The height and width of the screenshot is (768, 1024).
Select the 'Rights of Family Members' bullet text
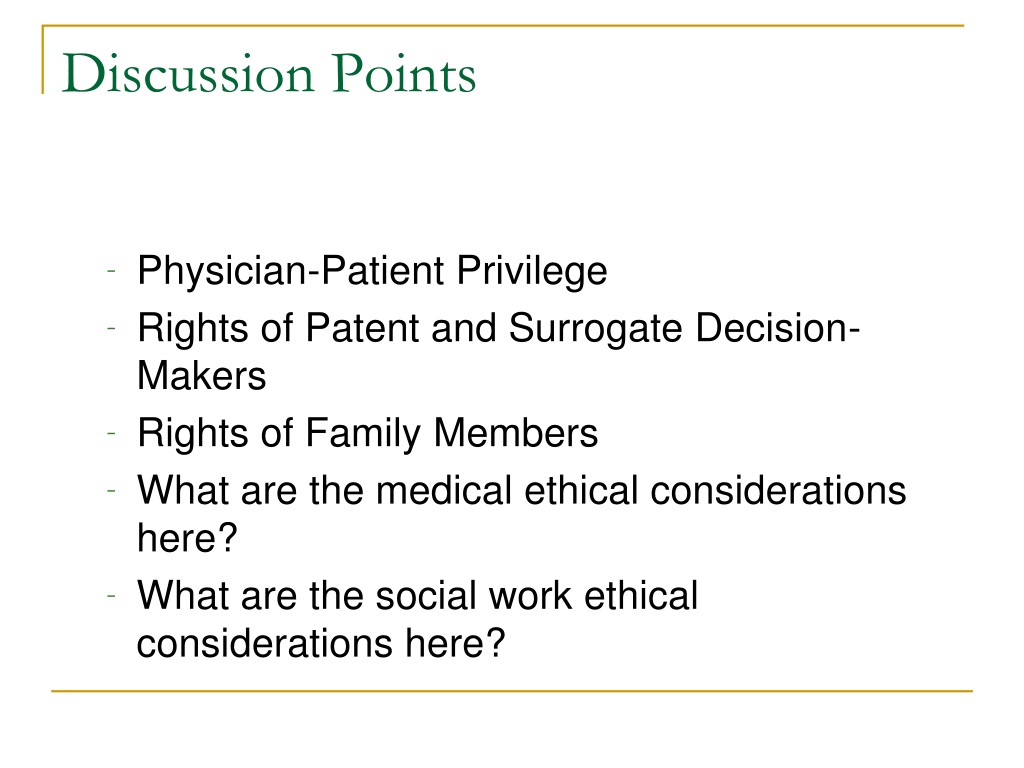(368, 434)
